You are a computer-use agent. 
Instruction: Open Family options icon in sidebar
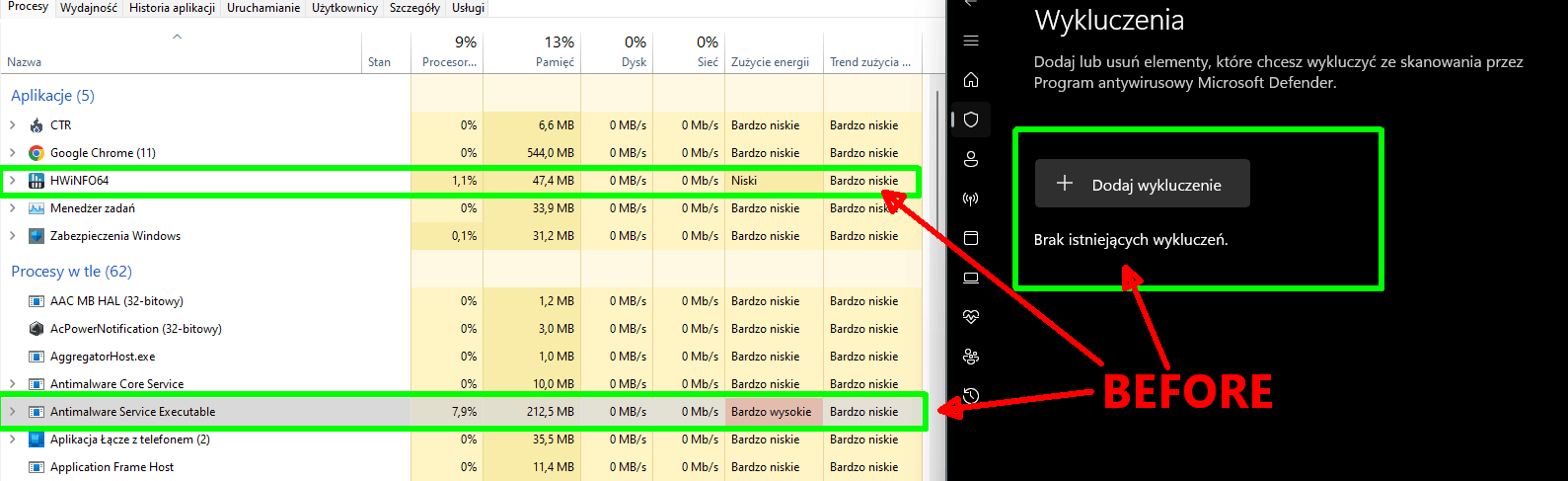coord(971,357)
